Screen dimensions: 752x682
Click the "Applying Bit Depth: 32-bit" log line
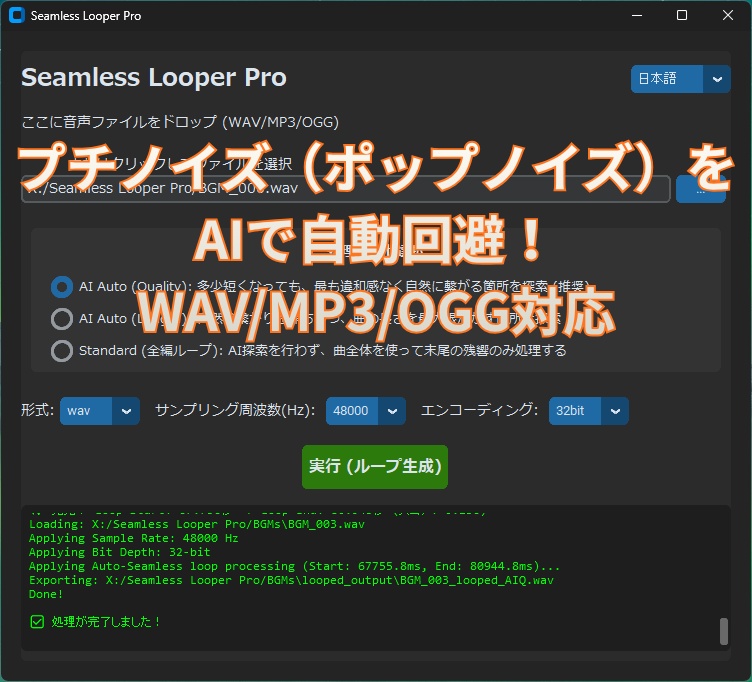point(119,552)
